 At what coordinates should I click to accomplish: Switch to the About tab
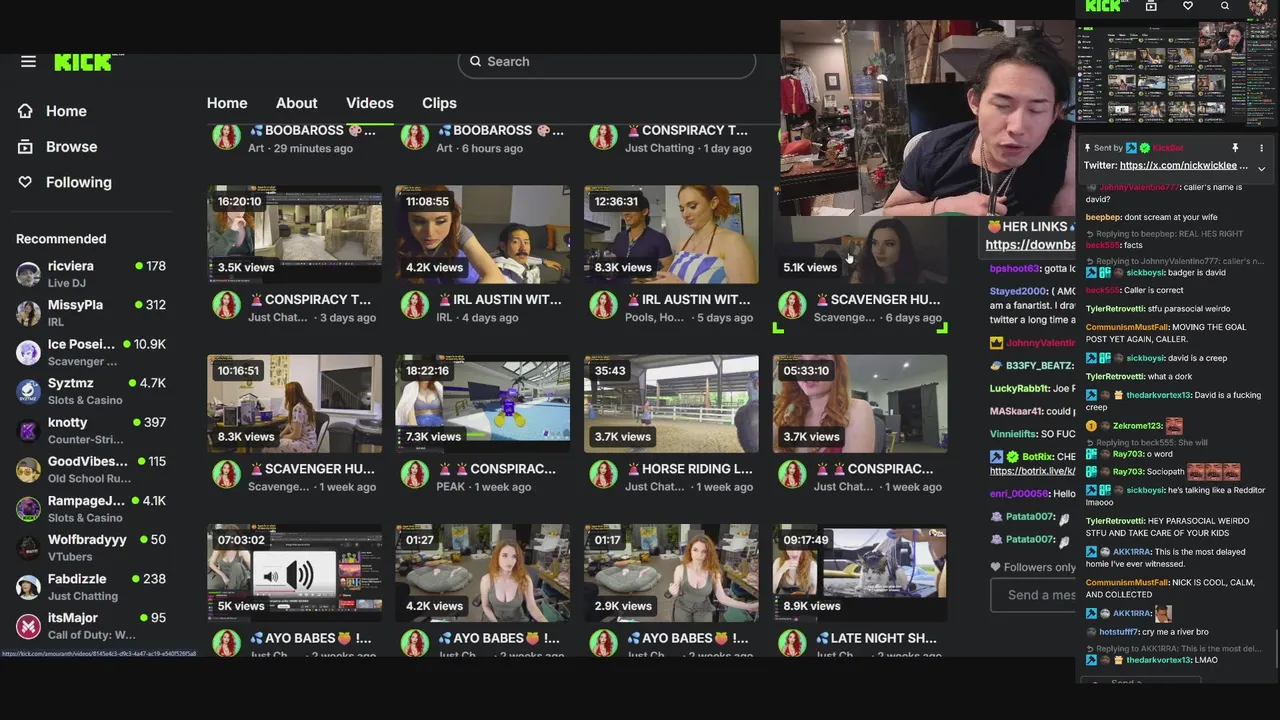pos(296,103)
